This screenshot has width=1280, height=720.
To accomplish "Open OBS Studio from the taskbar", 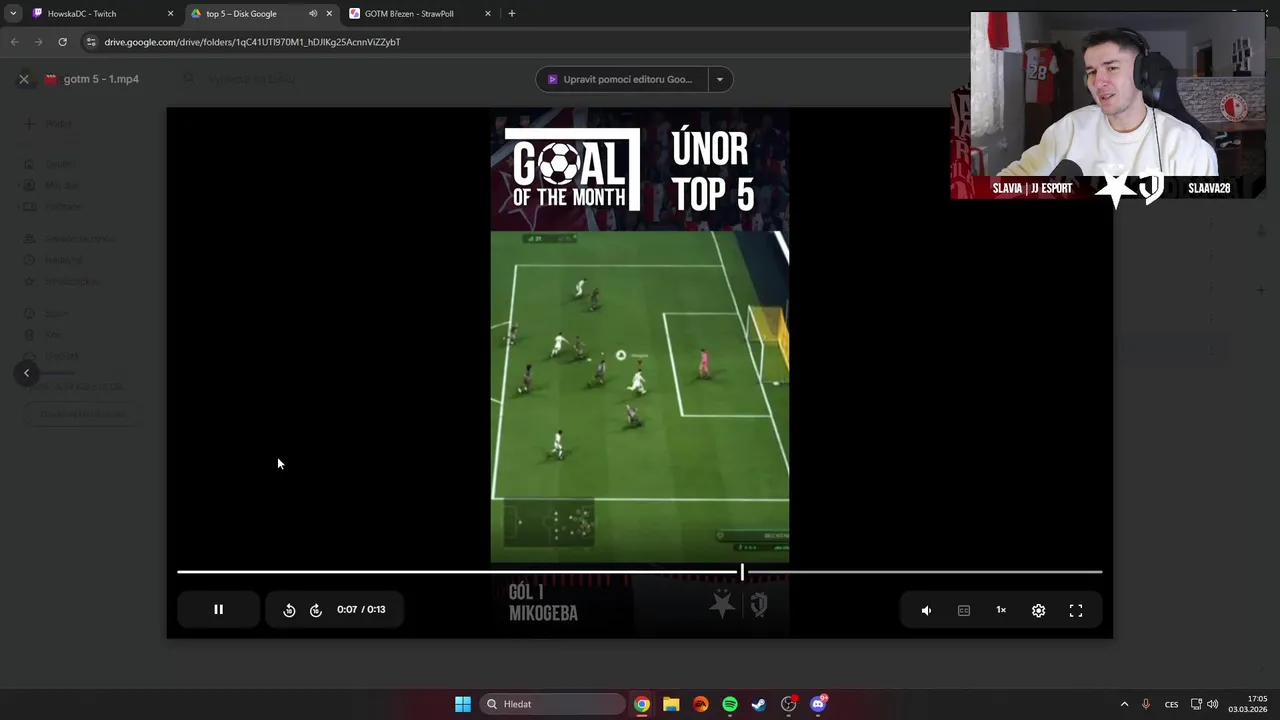I will point(789,704).
